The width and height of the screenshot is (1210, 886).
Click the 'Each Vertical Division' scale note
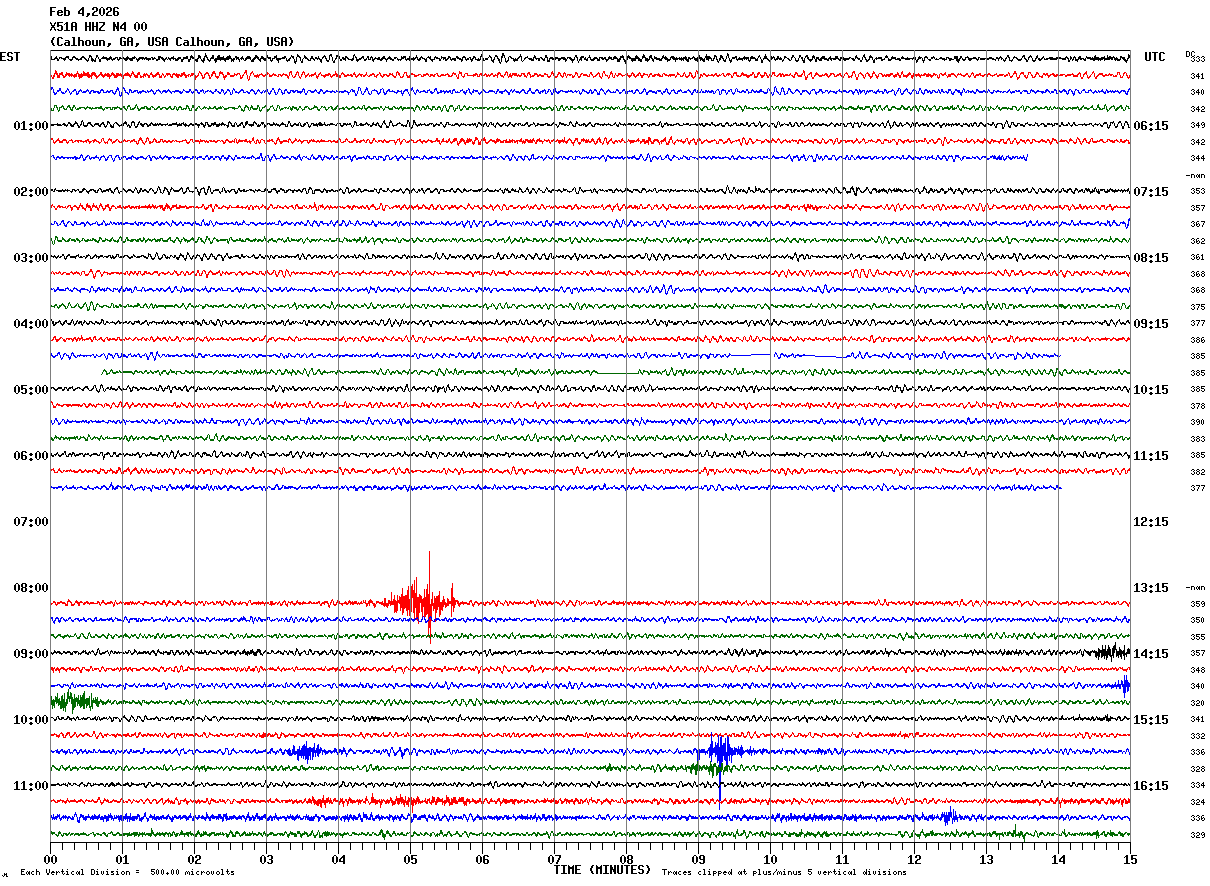coord(127,873)
